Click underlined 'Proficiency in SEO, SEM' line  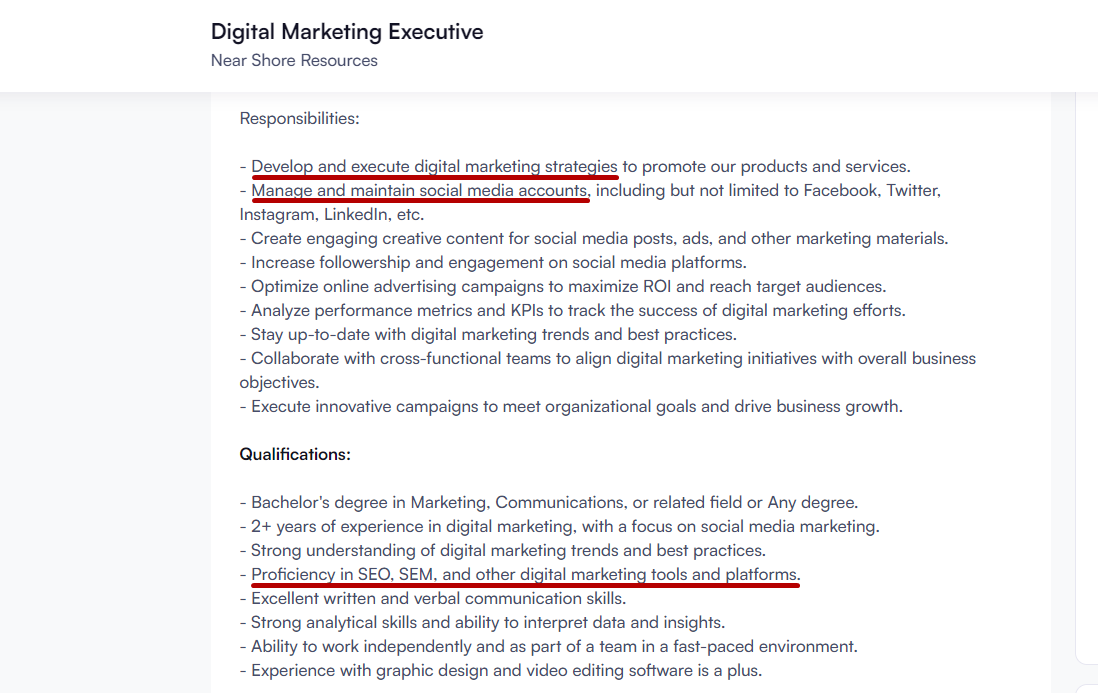click(x=525, y=574)
